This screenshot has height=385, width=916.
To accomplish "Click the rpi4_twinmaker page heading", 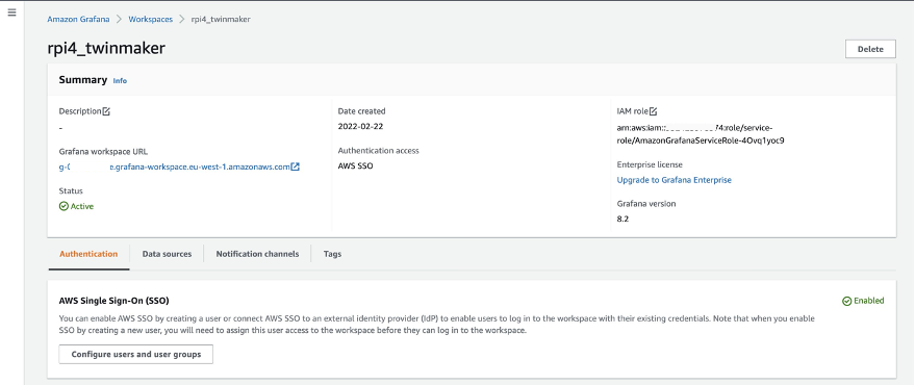I will coord(106,48).
